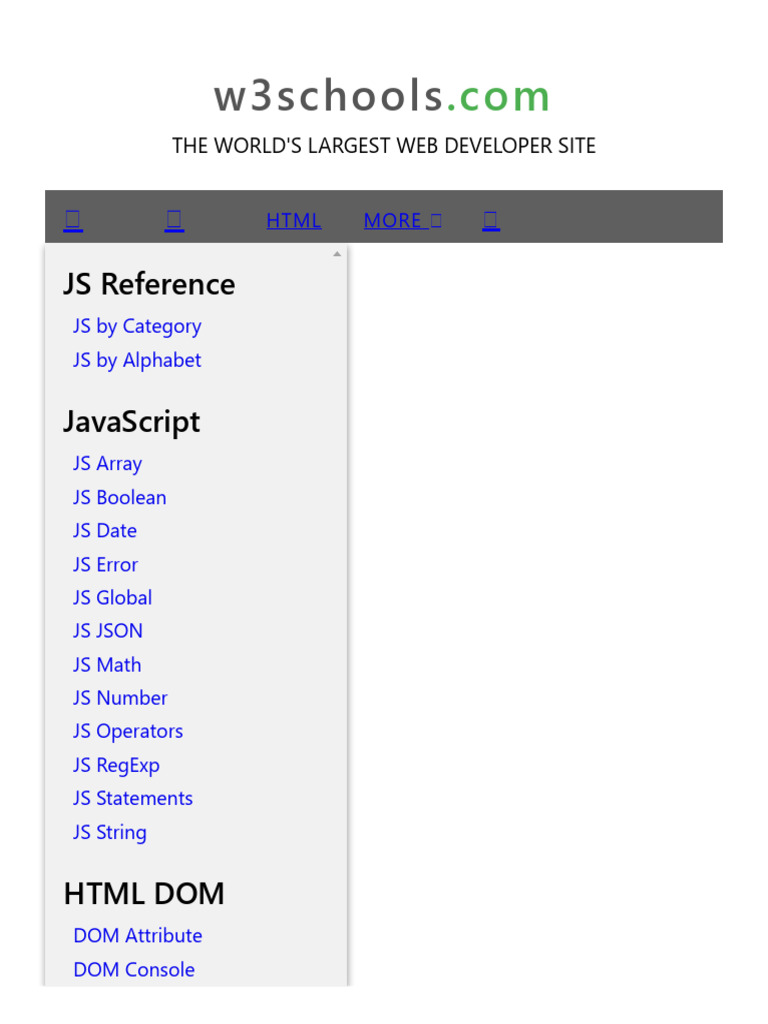
Task: Click the w3schools.com logo
Action: pyautogui.click(x=383, y=96)
